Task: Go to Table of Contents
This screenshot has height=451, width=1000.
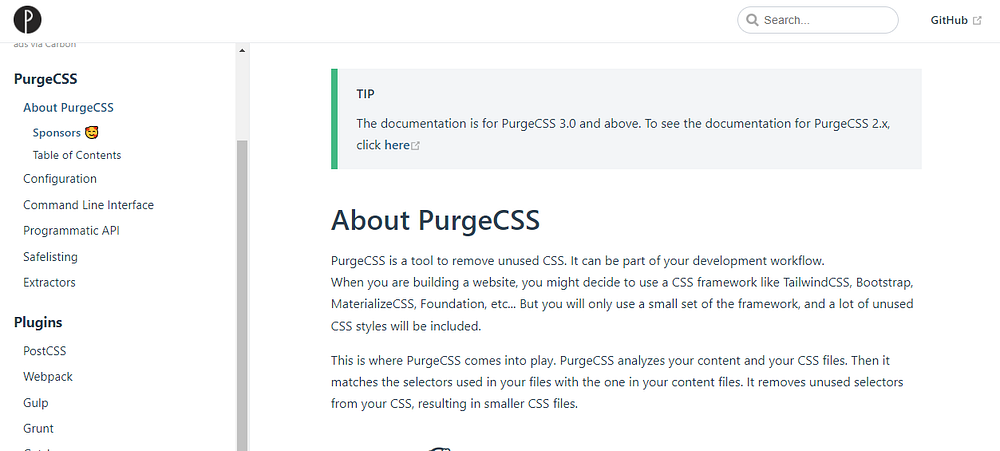Action: (x=77, y=155)
